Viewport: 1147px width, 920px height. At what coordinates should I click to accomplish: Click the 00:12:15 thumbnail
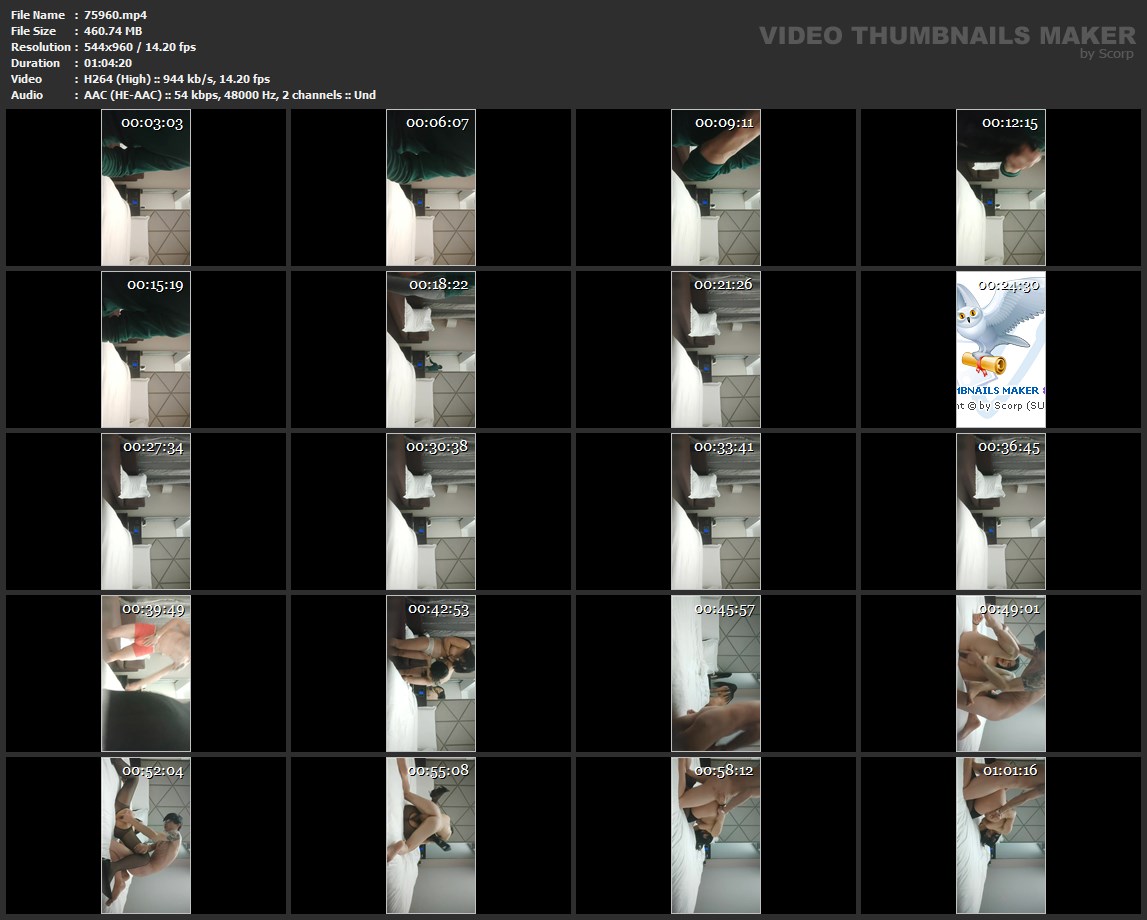1001,187
